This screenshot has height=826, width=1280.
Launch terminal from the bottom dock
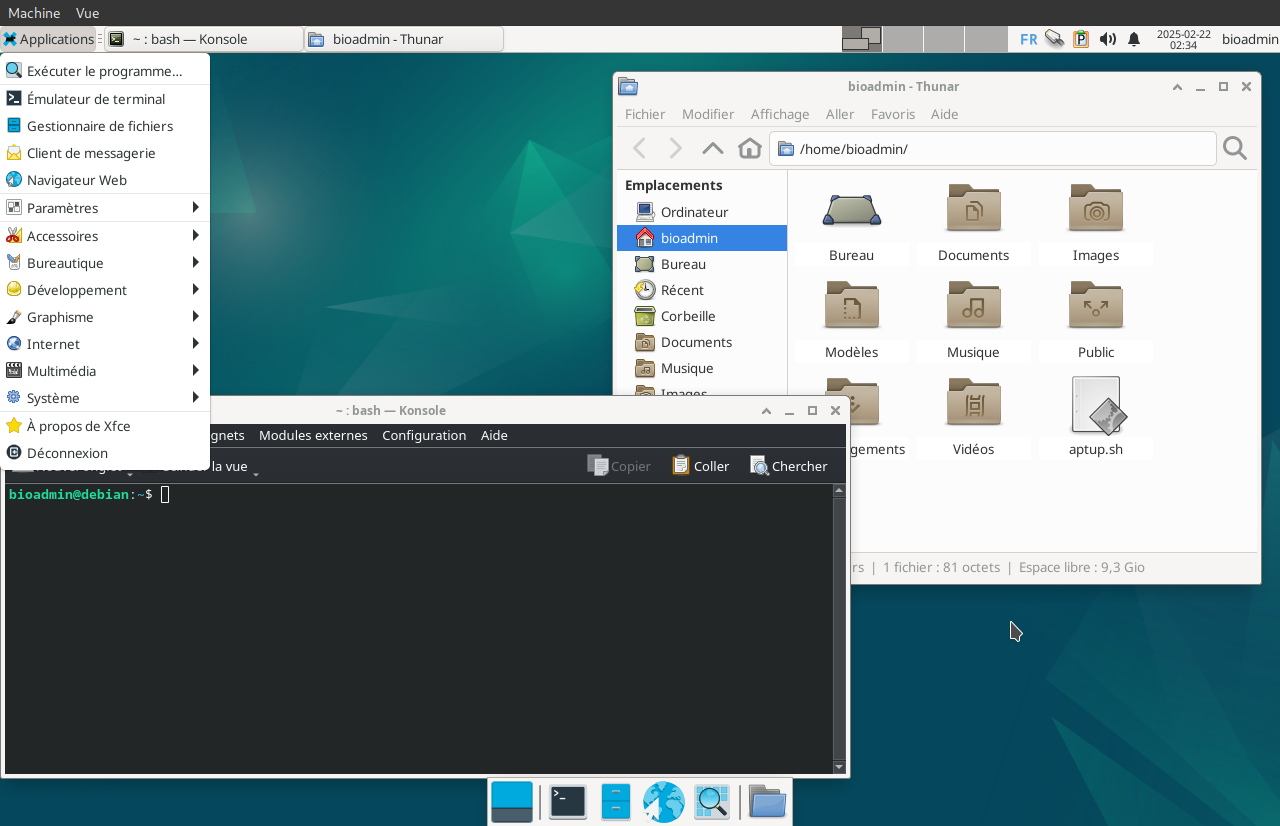point(567,802)
